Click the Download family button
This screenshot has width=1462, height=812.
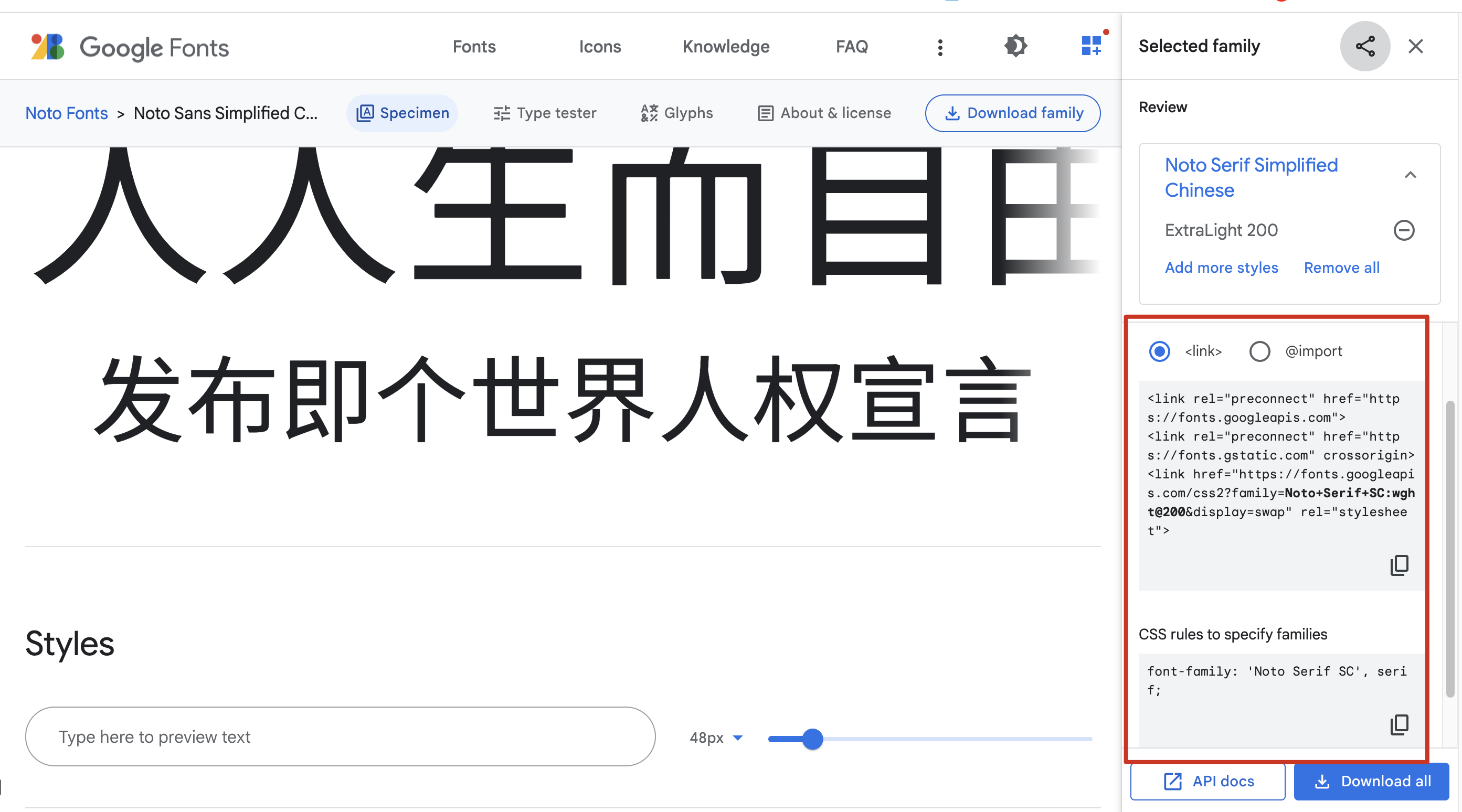pos(1012,113)
